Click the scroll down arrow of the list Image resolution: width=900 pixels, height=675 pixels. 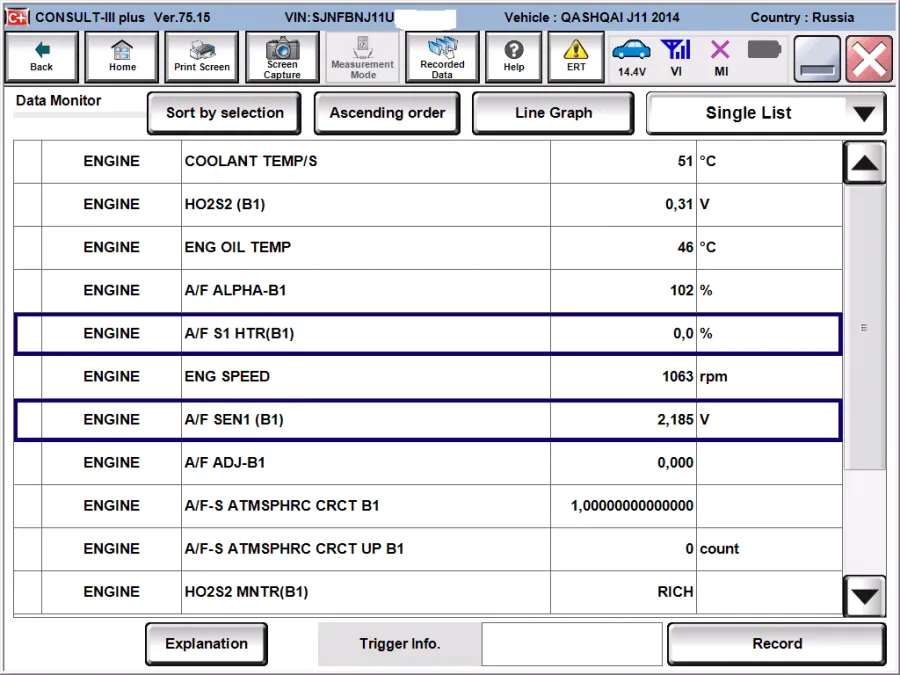point(864,596)
